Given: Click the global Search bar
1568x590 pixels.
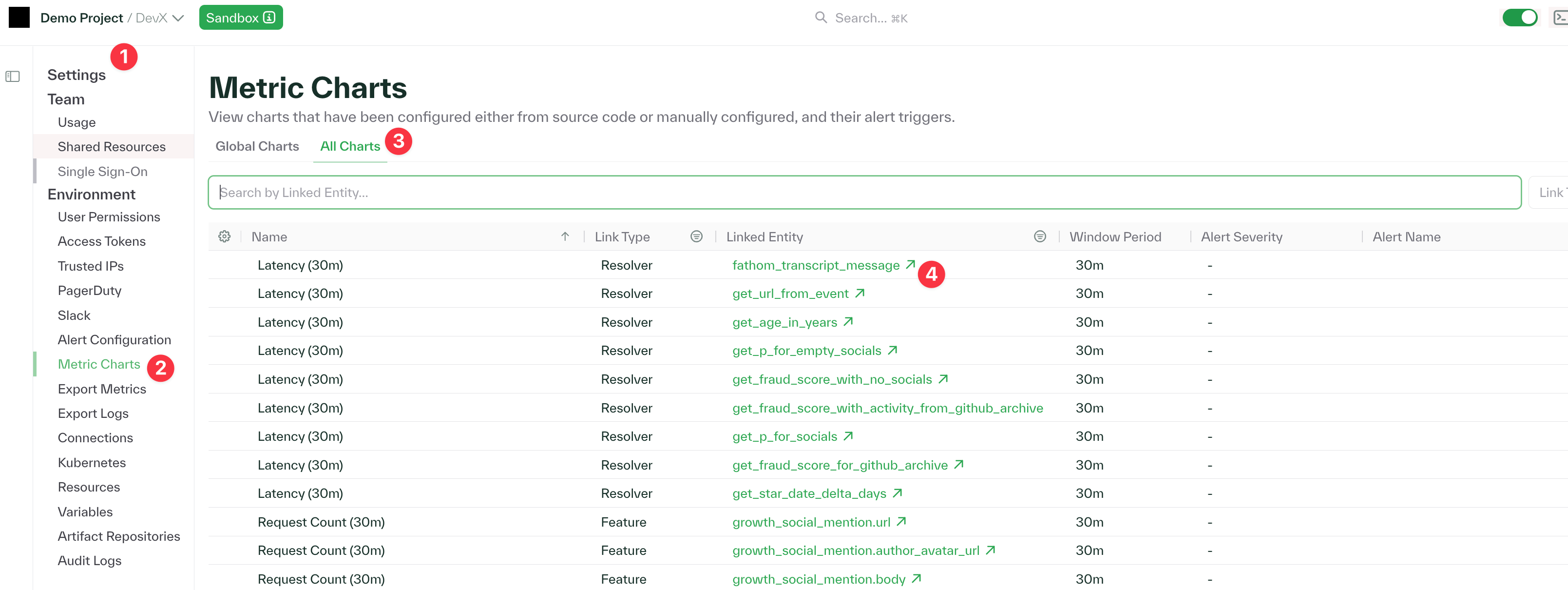Looking at the screenshot, I should click(x=860, y=18).
